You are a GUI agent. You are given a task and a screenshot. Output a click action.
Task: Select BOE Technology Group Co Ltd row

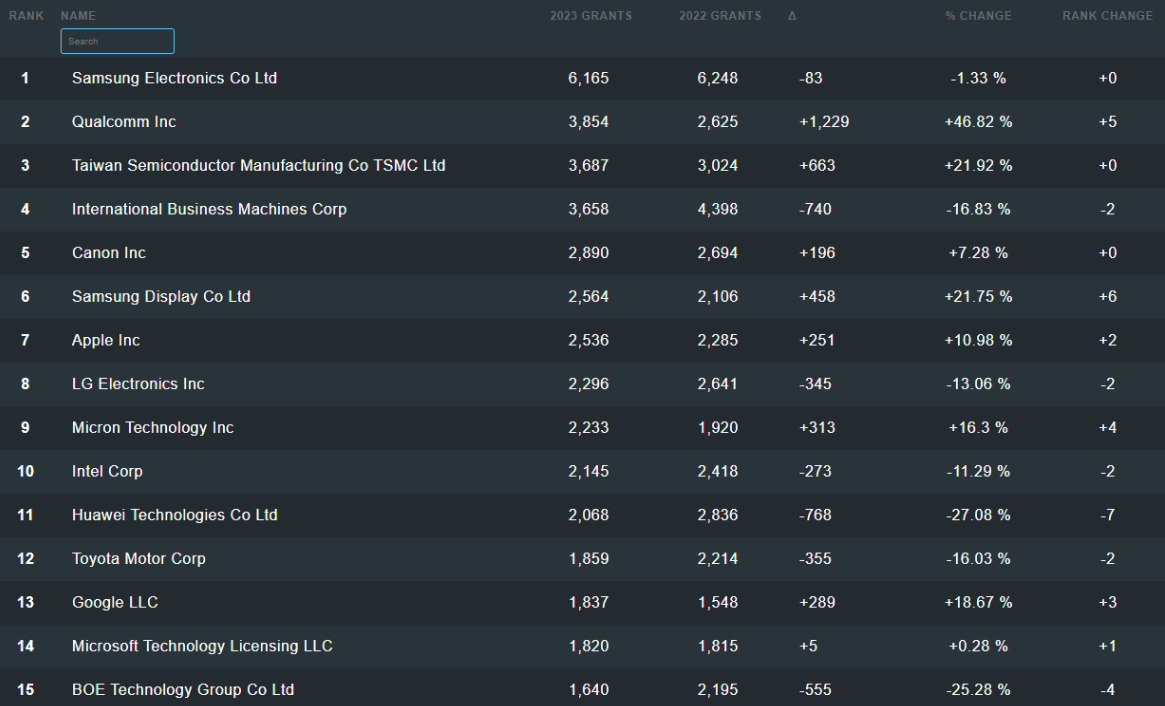pyautogui.click(x=183, y=690)
